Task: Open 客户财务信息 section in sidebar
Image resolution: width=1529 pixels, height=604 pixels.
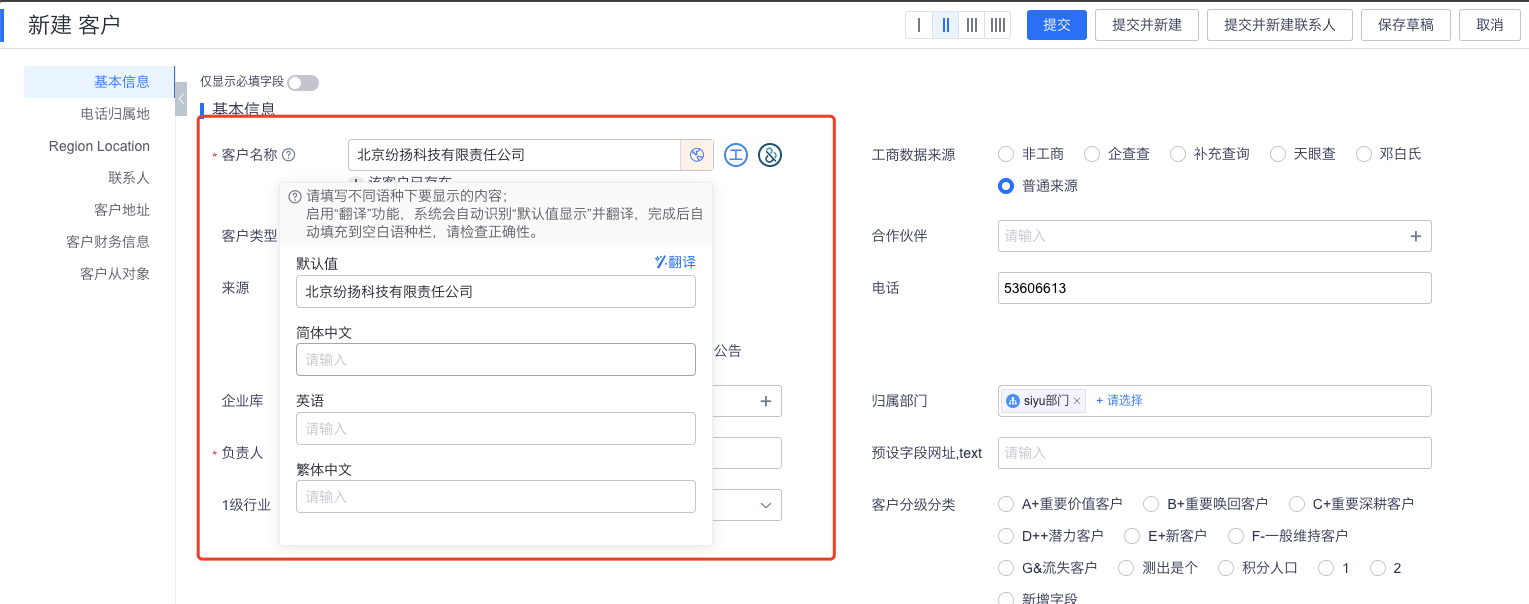Action: (108, 242)
